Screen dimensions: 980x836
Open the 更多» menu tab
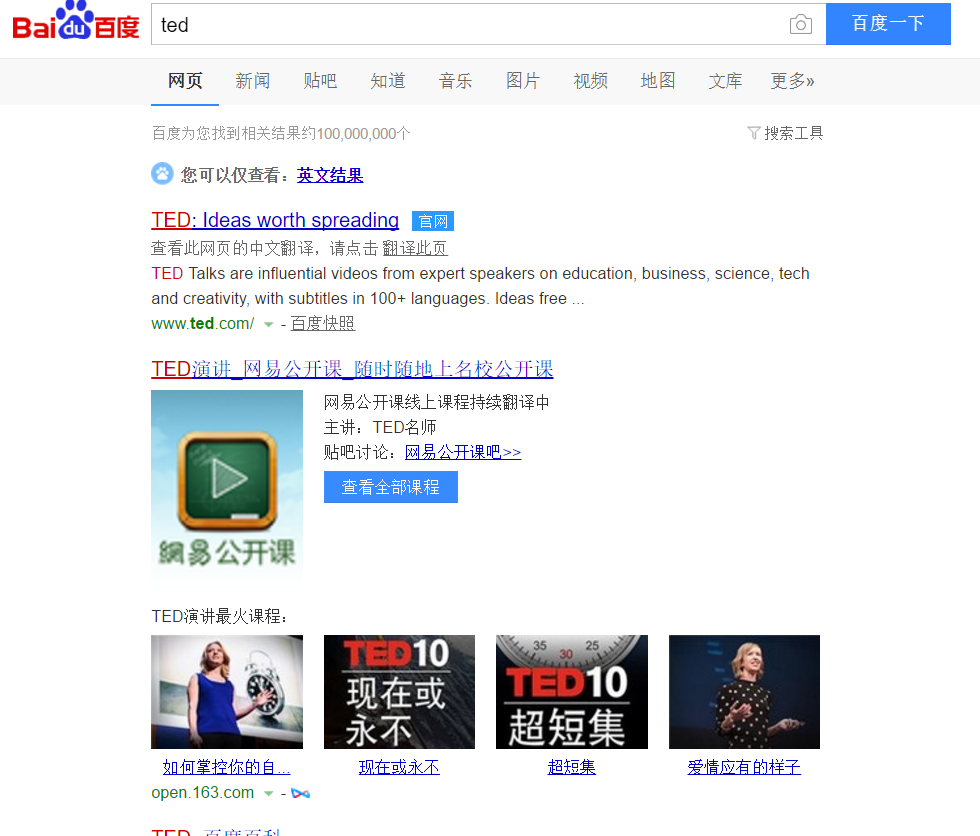[792, 81]
